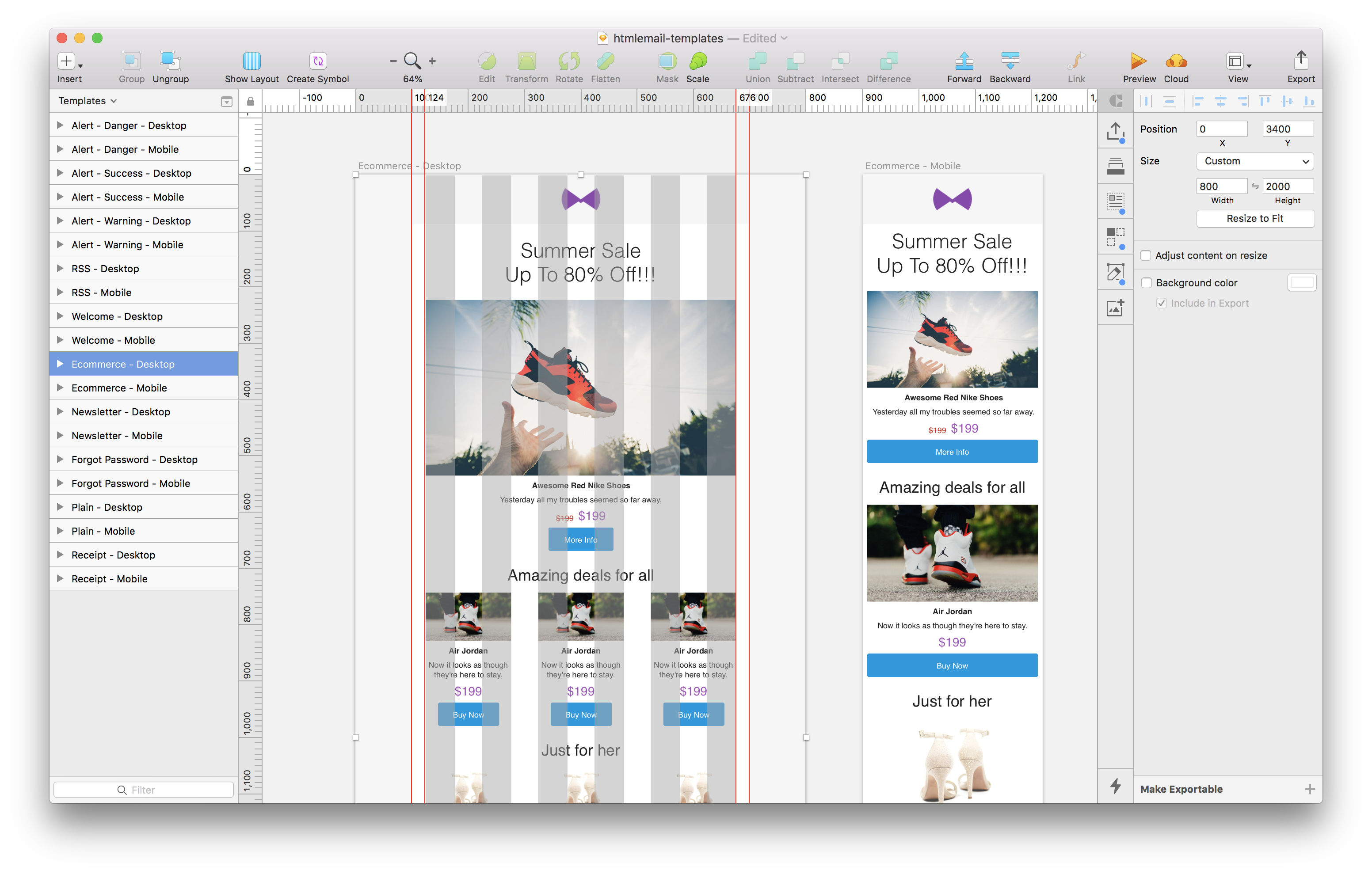Click the Create Symbol icon
Image resolution: width=1372 pixels, height=874 pixels.
(x=317, y=61)
